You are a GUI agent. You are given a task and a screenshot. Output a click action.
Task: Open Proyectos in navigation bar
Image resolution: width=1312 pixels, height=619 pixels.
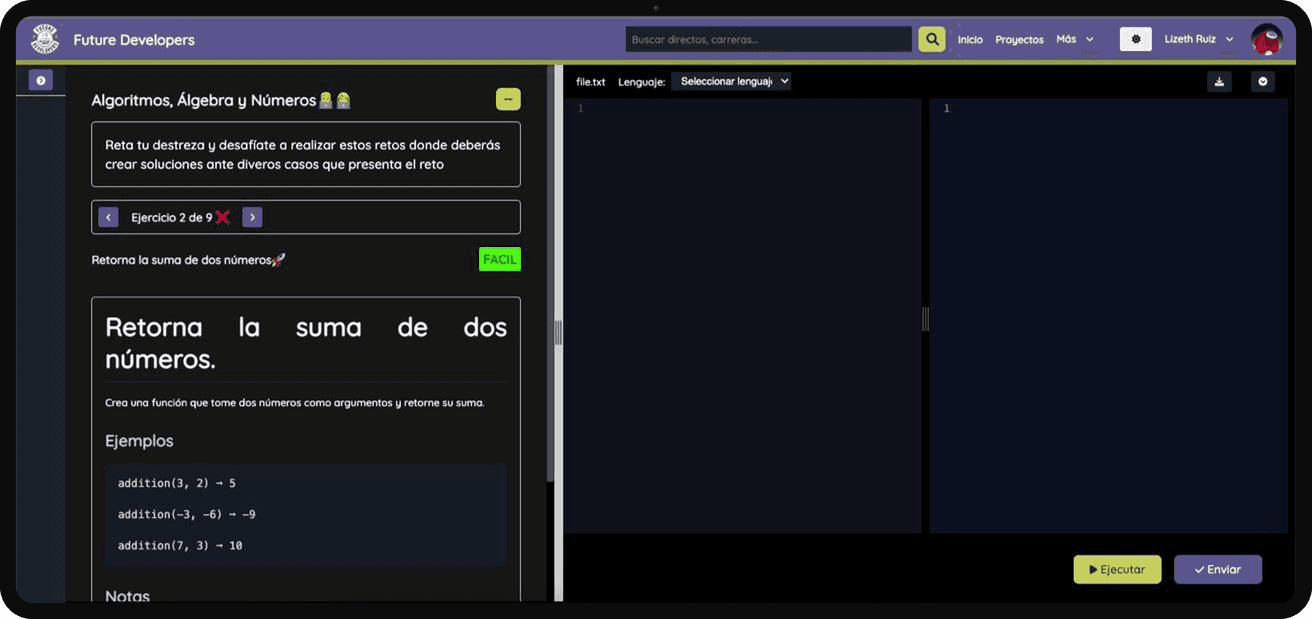pos(1019,40)
